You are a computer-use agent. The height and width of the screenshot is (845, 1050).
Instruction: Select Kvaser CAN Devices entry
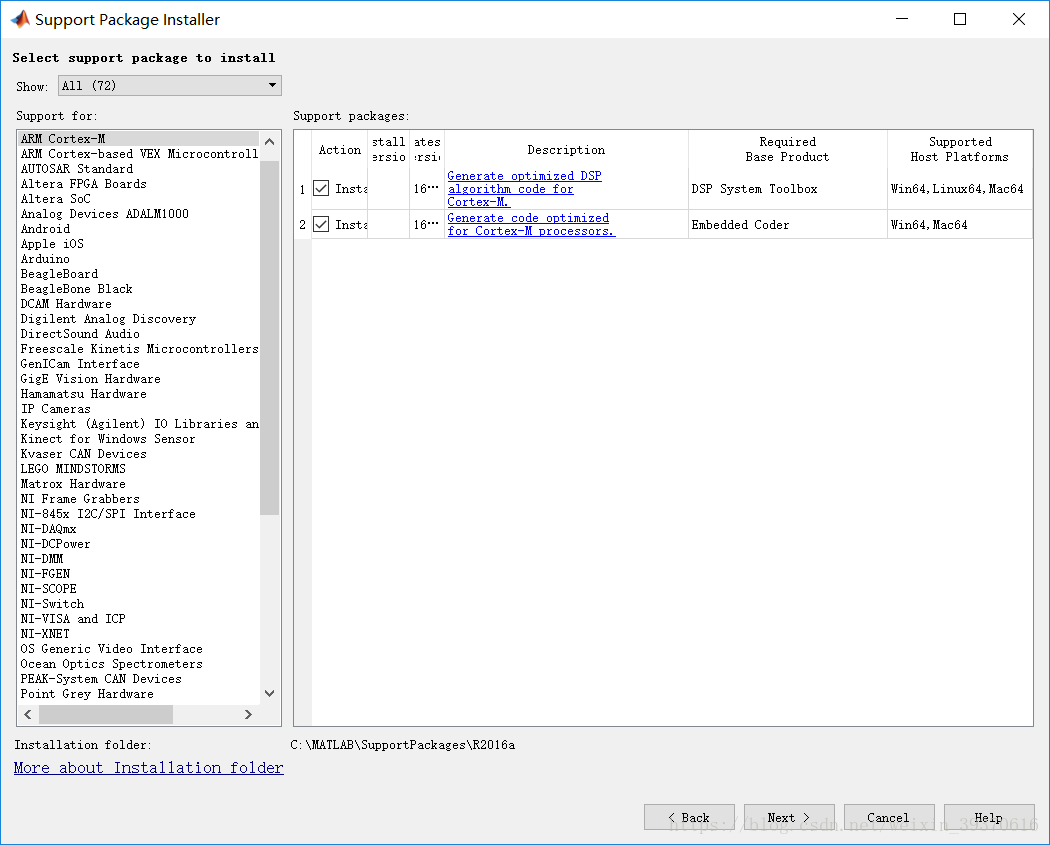(x=139, y=454)
